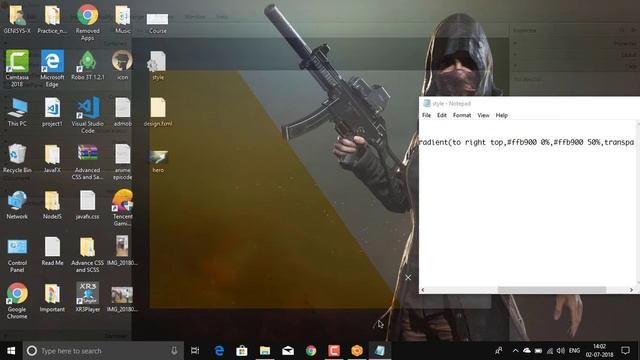Open network settings from the tray
This screenshot has width=640, height=360.
tap(550, 351)
